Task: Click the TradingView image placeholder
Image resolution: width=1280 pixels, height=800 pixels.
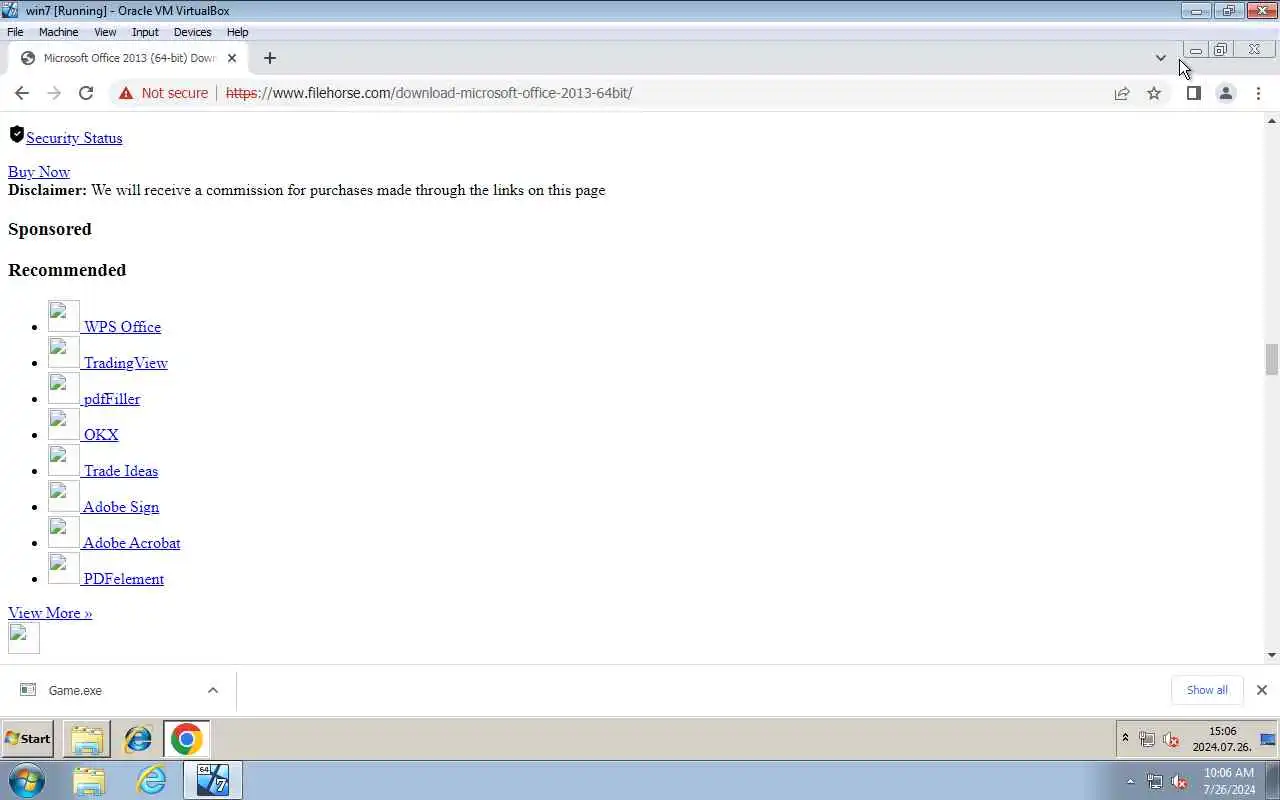Action: (64, 352)
